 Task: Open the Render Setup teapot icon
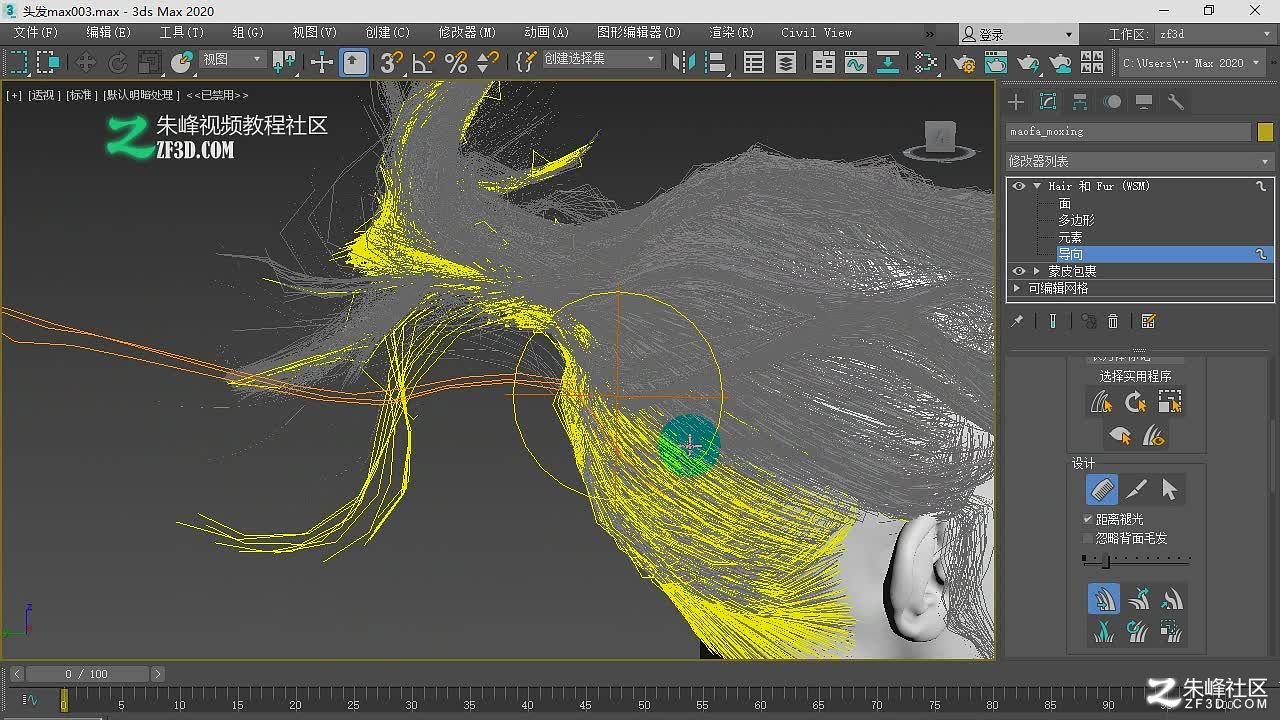(x=965, y=63)
